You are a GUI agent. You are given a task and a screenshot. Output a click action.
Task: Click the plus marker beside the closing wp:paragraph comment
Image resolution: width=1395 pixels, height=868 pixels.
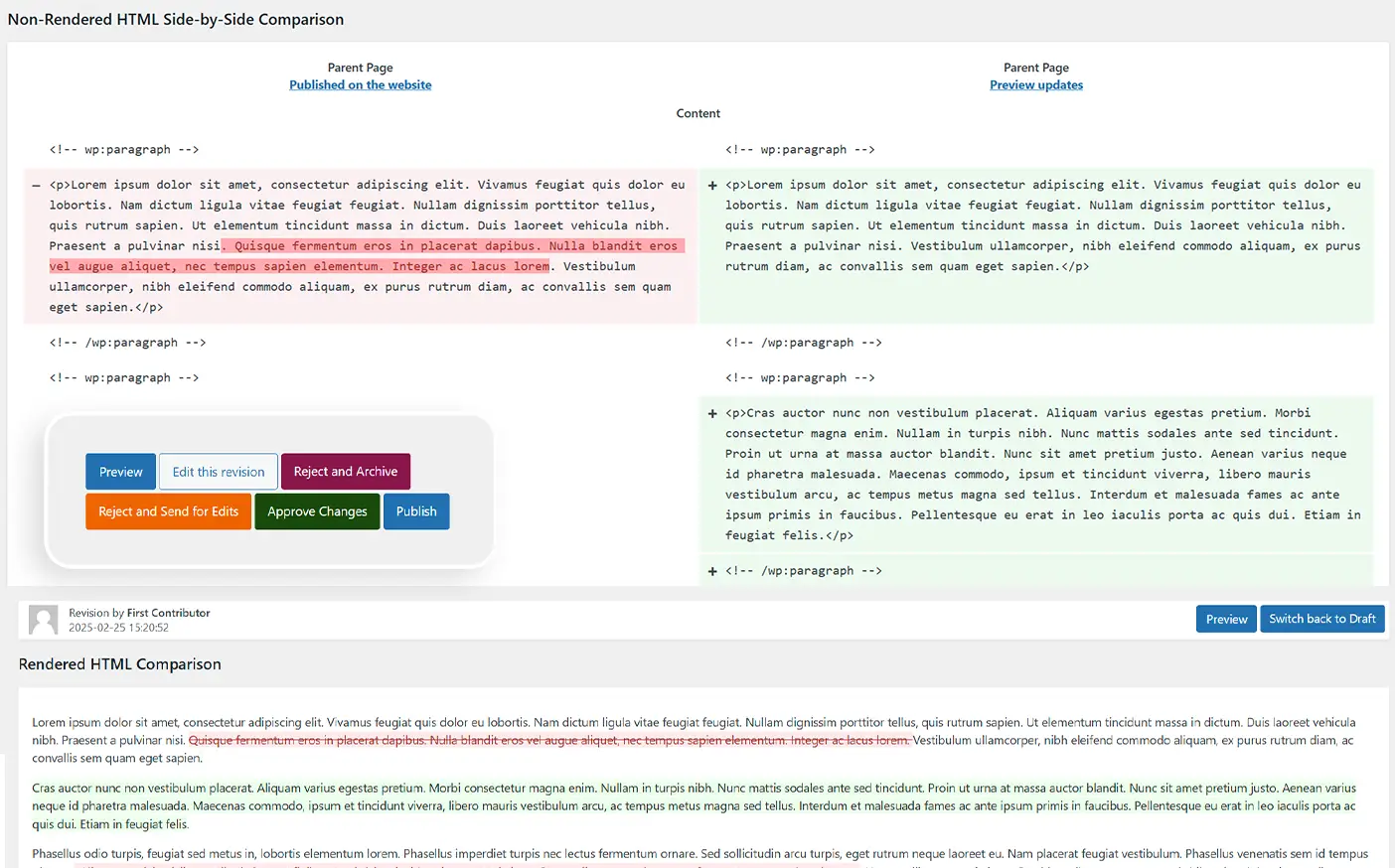pos(711,570)
